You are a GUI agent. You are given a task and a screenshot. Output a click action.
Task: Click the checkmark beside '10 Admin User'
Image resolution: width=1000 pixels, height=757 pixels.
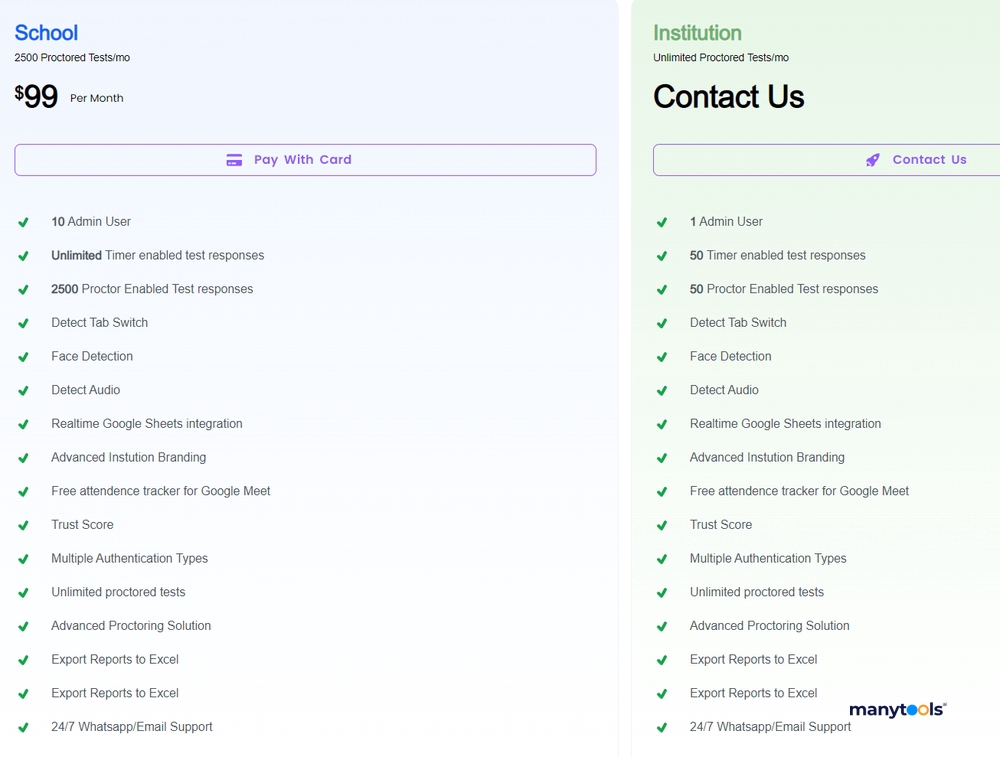pyautogui.click(x=24, y=222)
